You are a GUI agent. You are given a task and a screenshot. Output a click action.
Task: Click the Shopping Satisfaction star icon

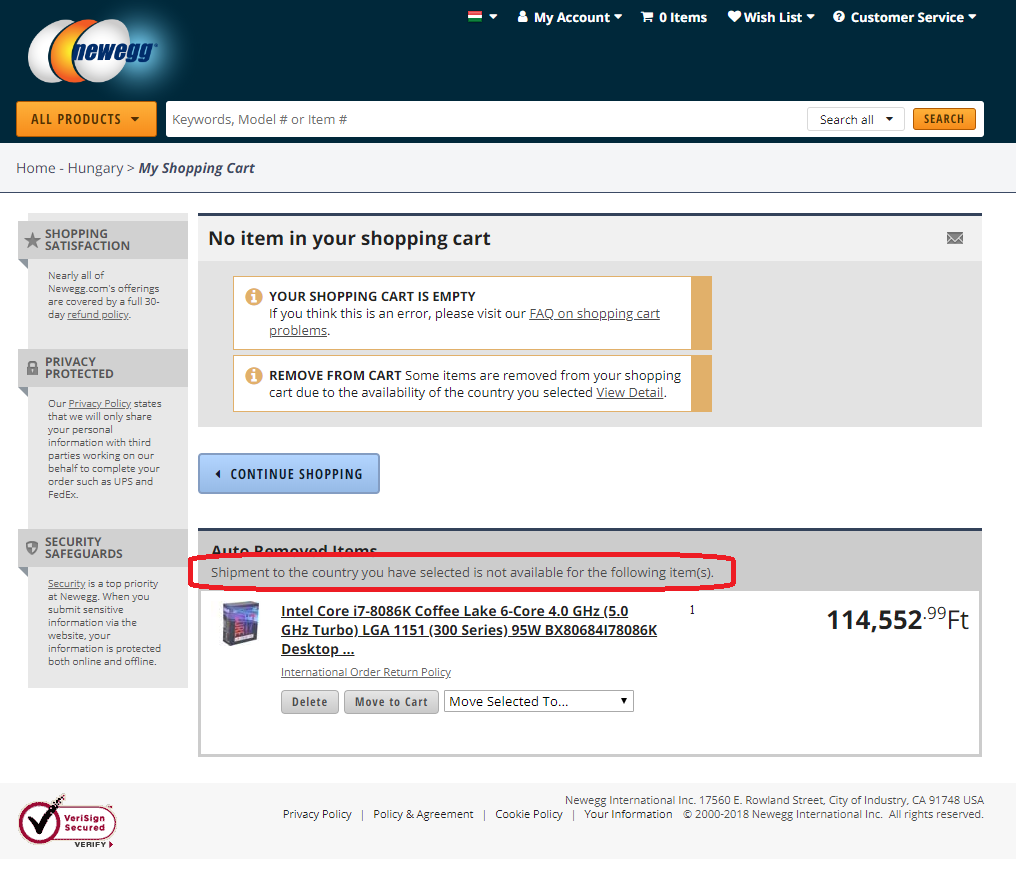(x=32, y=240)
